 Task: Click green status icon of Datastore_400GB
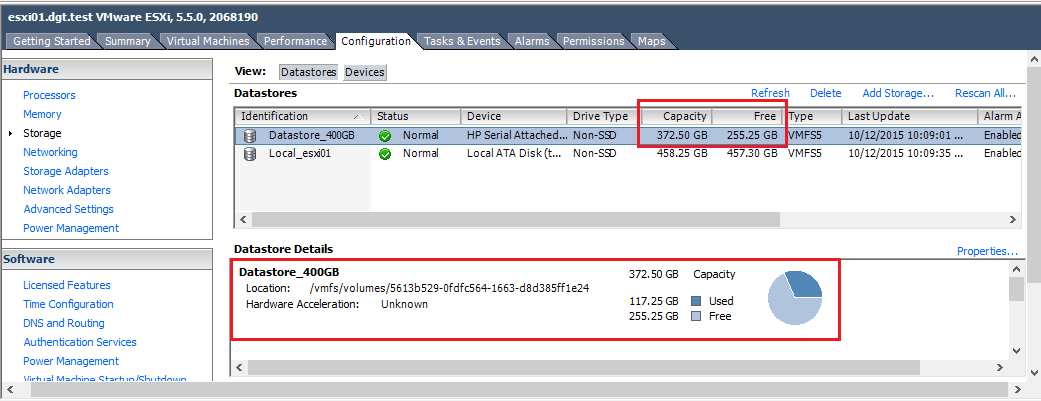[x=384, y=135]
